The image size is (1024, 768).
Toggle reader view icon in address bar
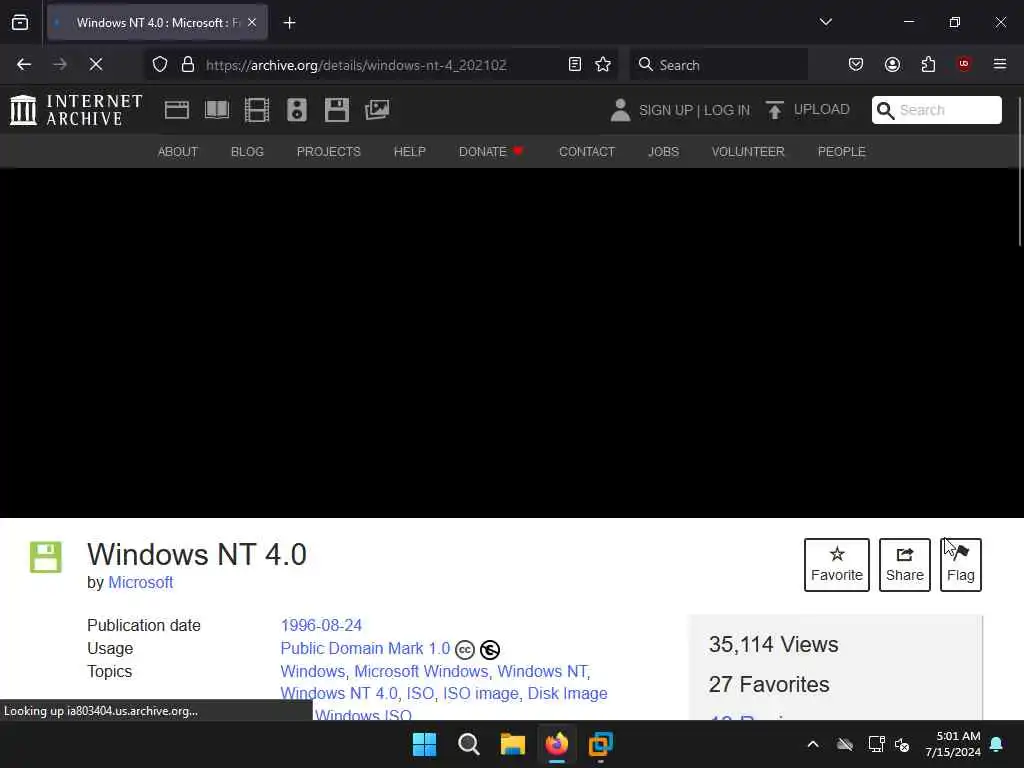575,64
